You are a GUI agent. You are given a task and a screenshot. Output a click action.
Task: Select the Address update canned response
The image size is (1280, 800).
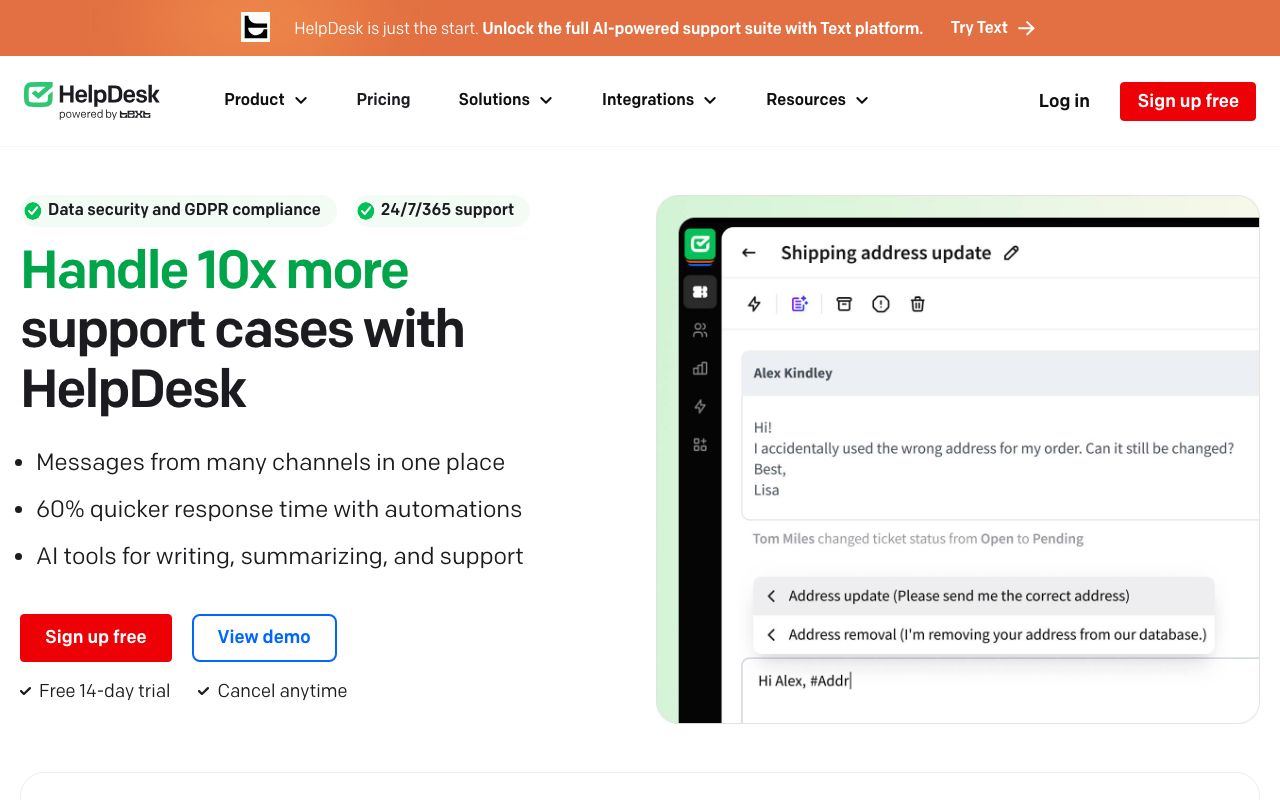tap(984, 596)
